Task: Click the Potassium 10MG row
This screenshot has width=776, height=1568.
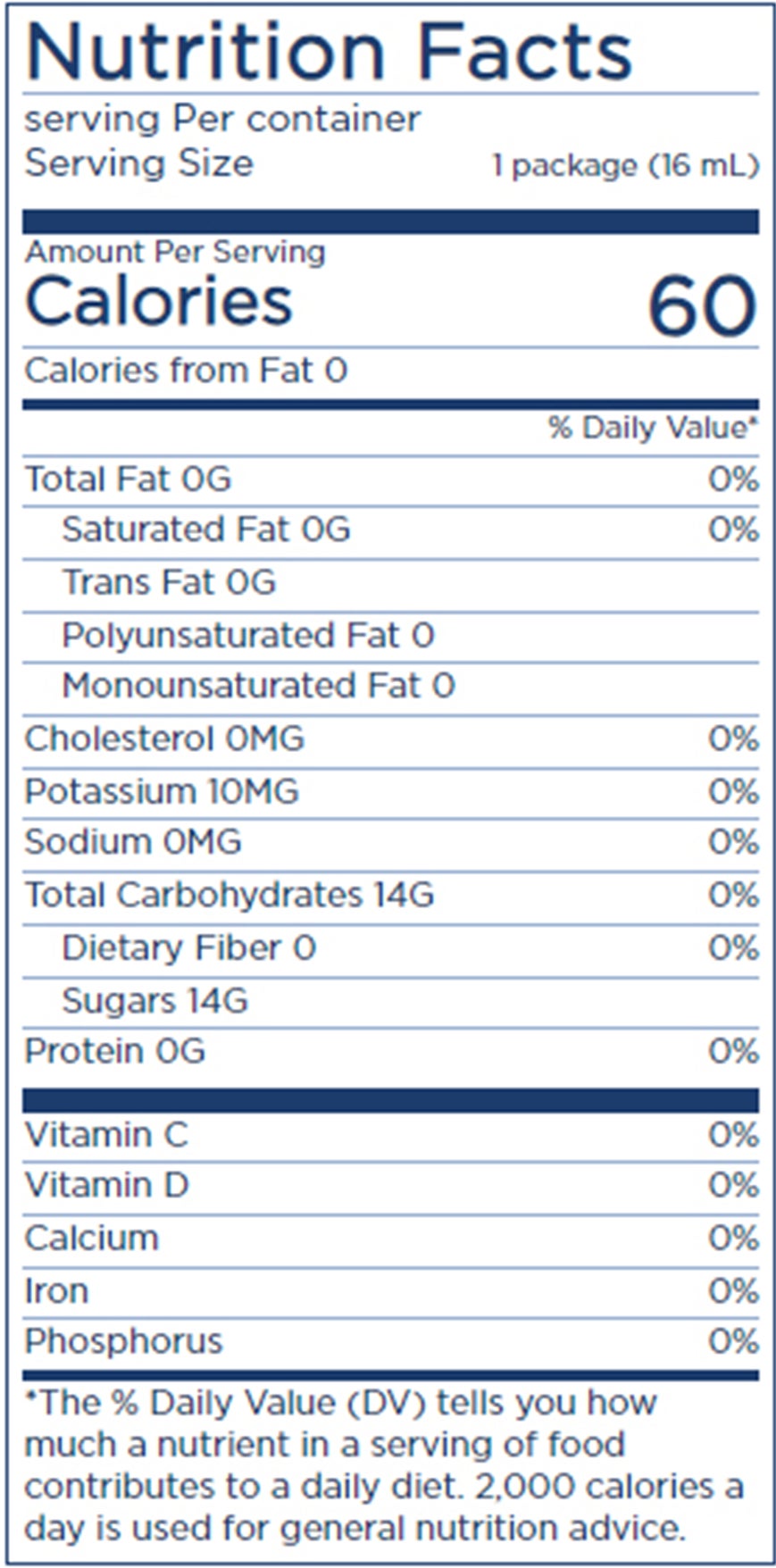Action: tap(391, 792)
